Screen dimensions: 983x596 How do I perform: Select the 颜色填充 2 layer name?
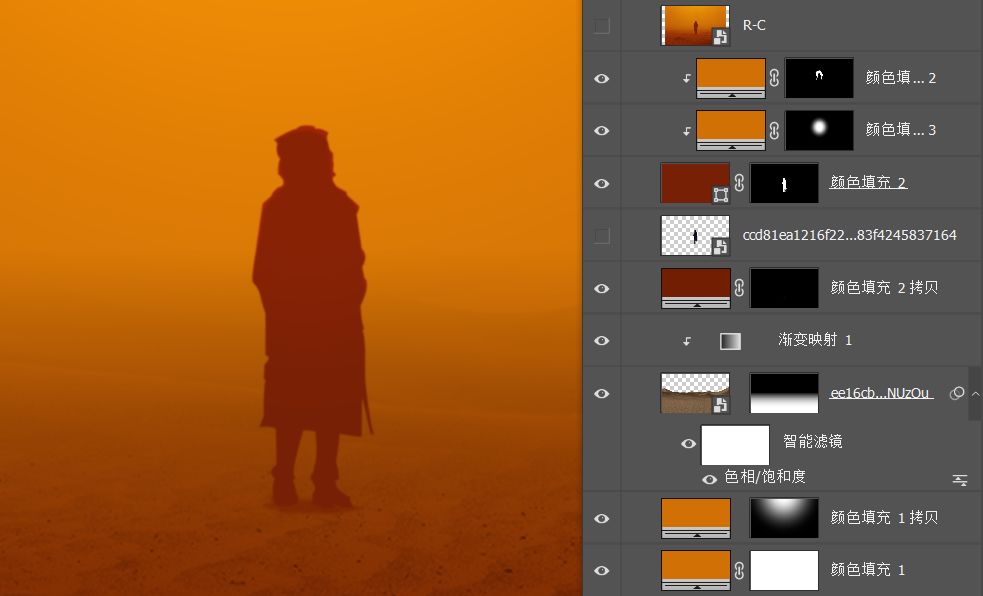tap(868, 182)
